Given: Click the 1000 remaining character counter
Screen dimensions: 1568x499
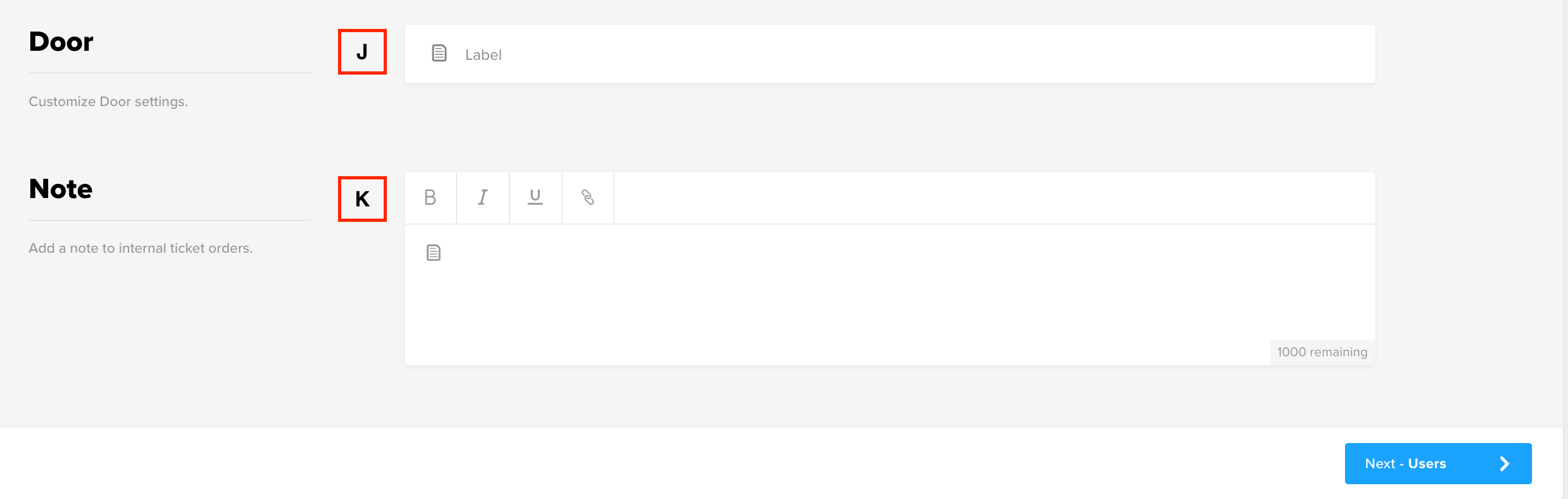Looking at the screenshot, I should (x=1323, y=352).
